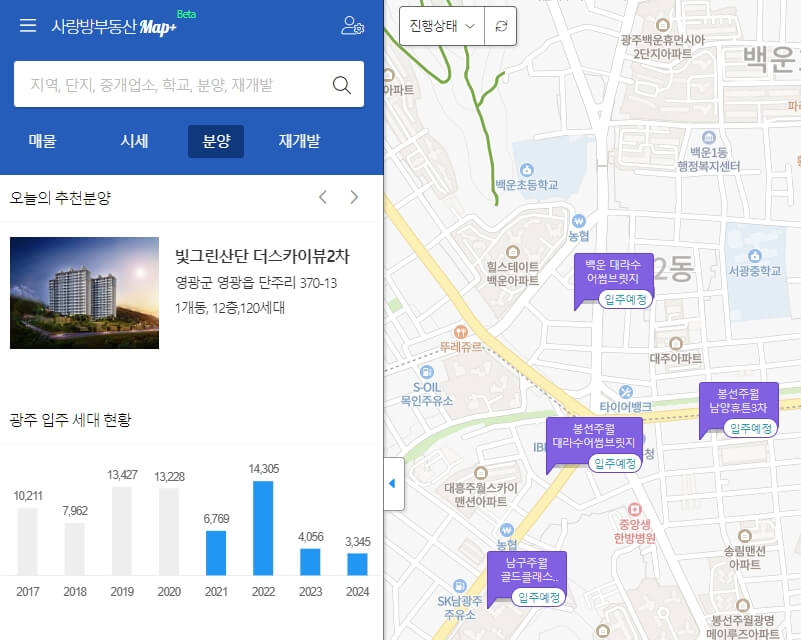Click the 2023 bar showing 4,056
801x640 pixels.
[310, 562]
